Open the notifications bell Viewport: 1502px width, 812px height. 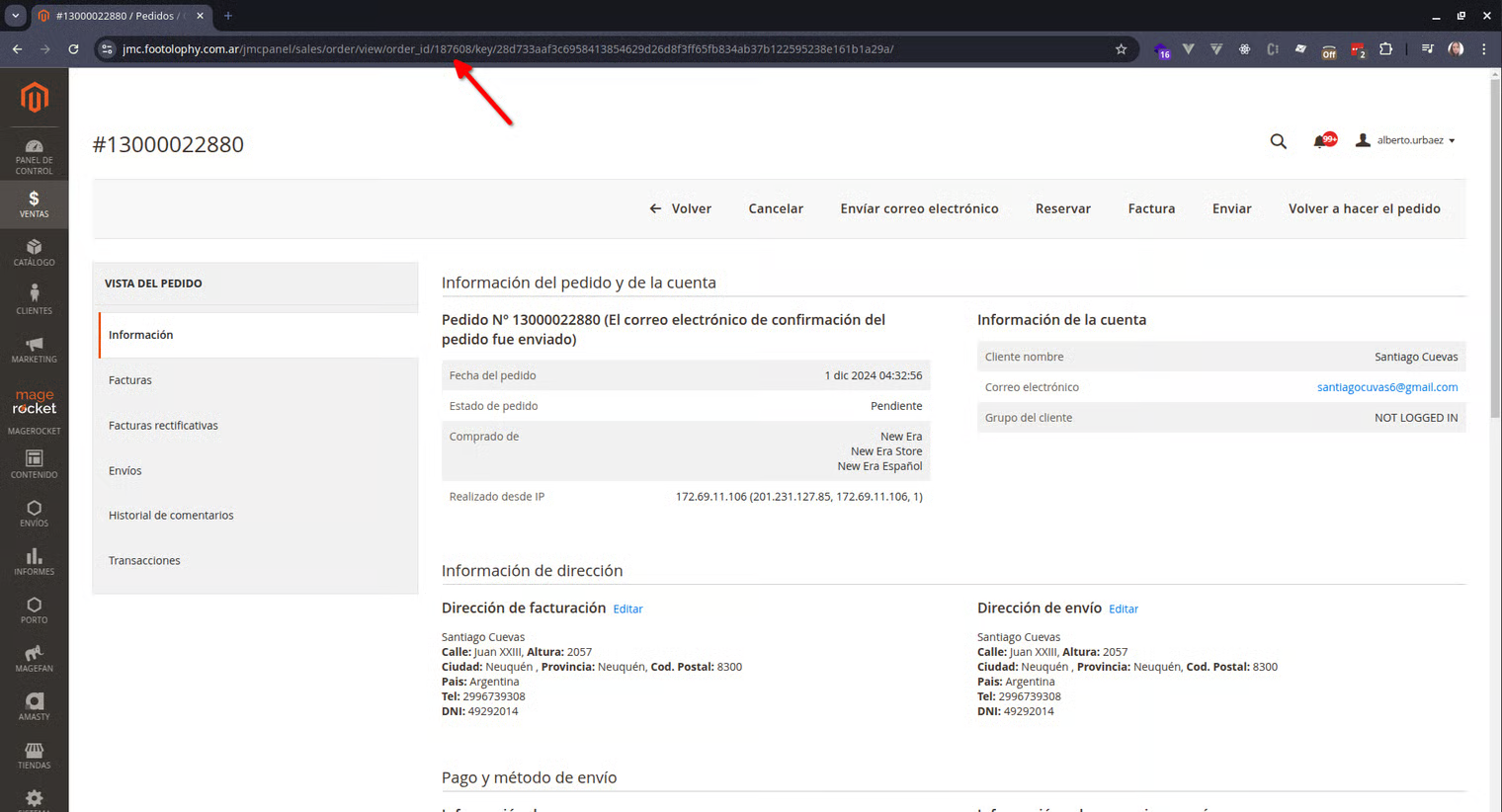pyautogui.click(x=1320, y=141)
